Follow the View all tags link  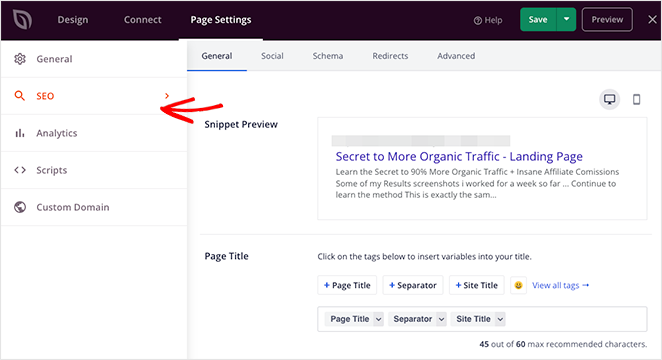(560, 285)
